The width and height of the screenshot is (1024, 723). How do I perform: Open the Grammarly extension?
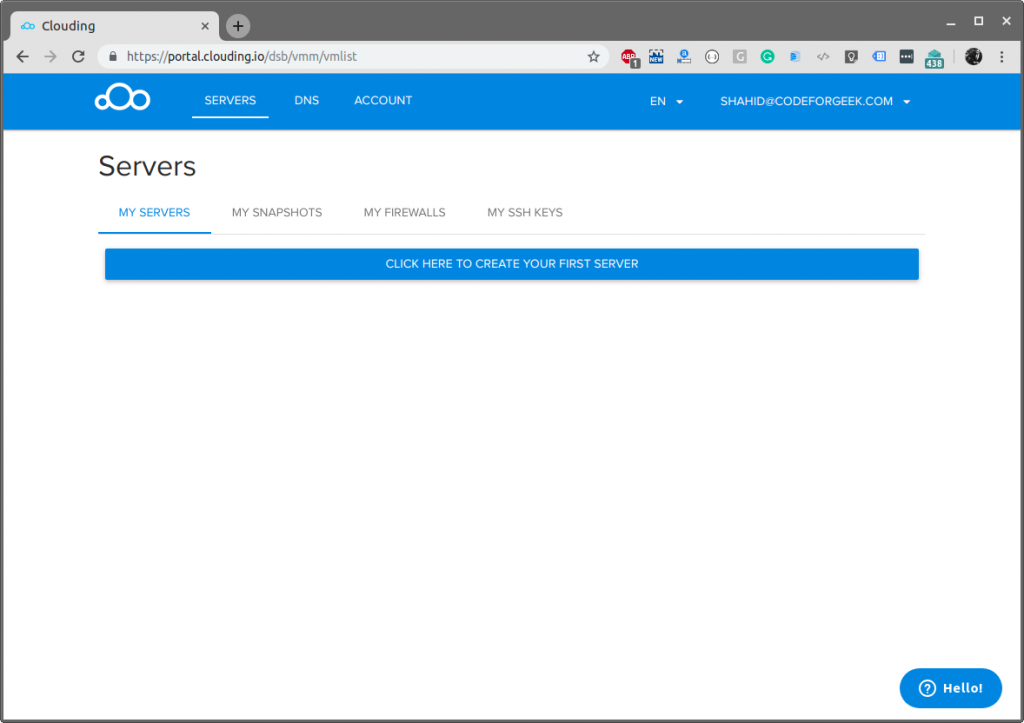pyautogui.click(x=767, y=57)
